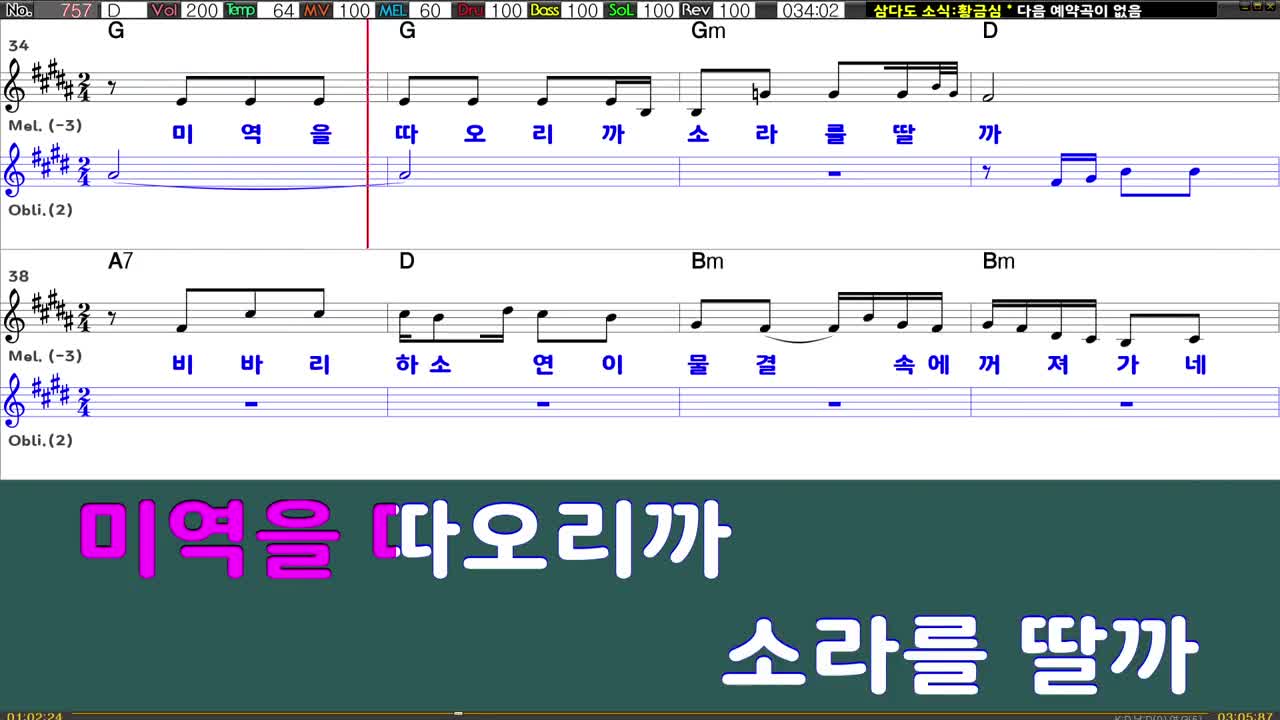
Task: Click the A7 chord symbol
Action: click(x=120, y=261)
